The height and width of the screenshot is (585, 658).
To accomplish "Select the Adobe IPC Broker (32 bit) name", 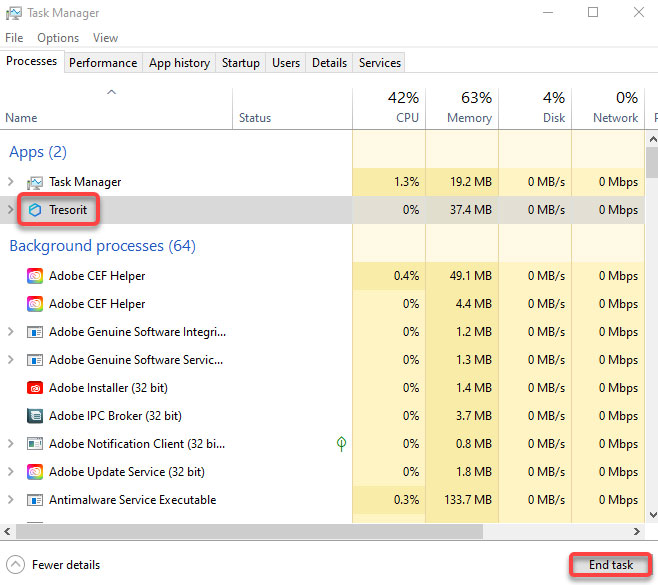I will point(115,416).
